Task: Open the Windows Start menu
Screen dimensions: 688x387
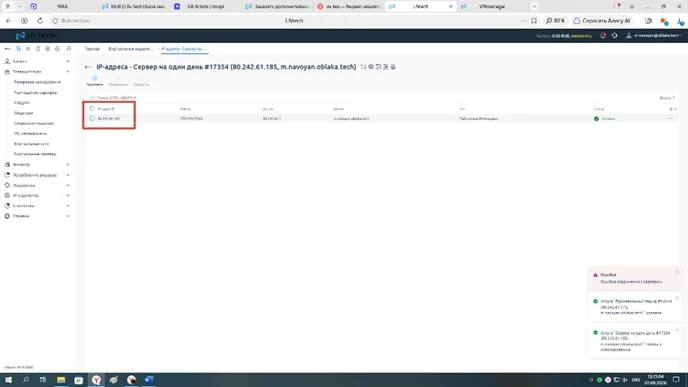Action: pyautogui.click(x=8, y=380)
